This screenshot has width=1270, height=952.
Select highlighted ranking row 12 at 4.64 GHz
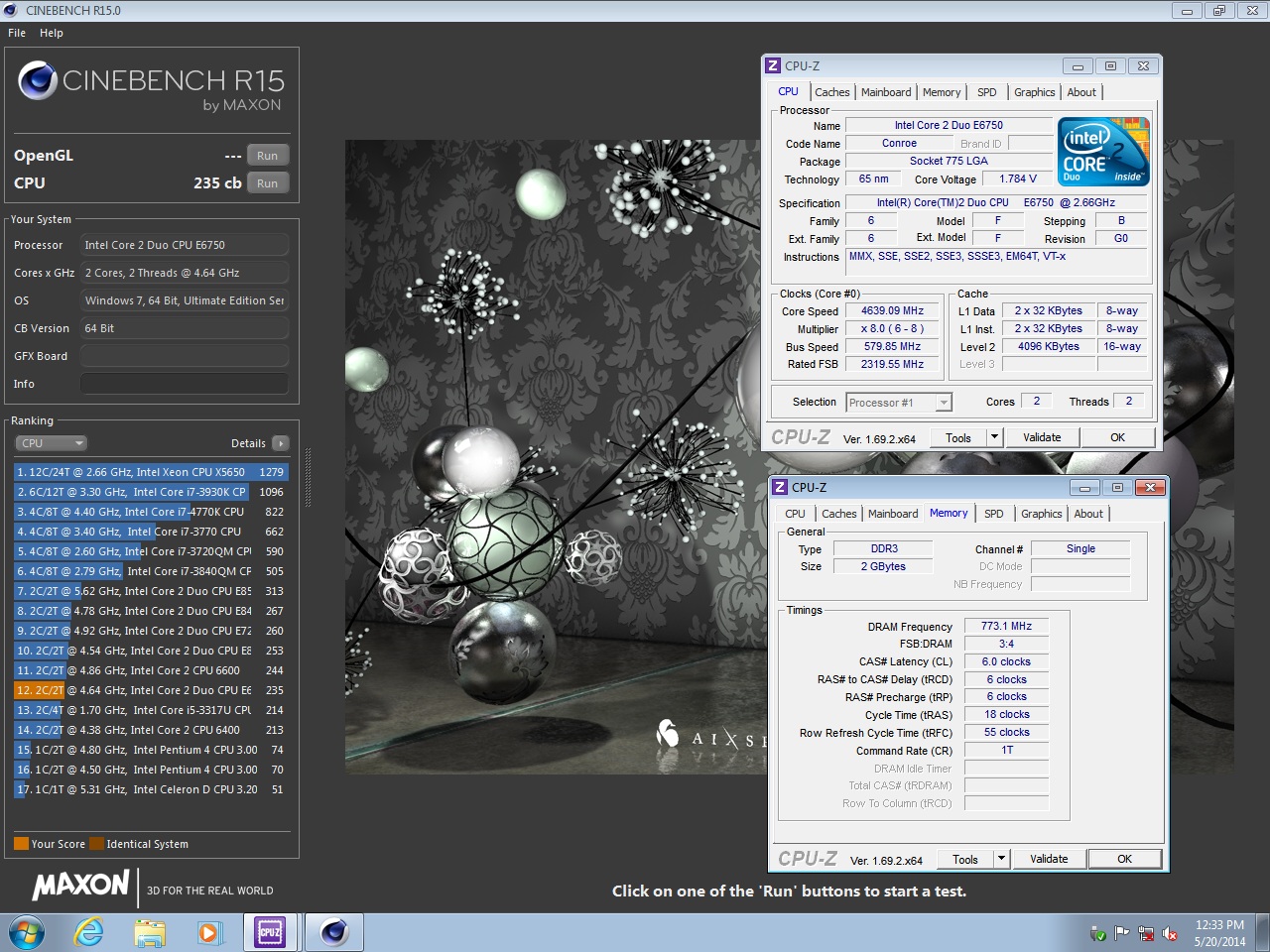pos(150,690)
